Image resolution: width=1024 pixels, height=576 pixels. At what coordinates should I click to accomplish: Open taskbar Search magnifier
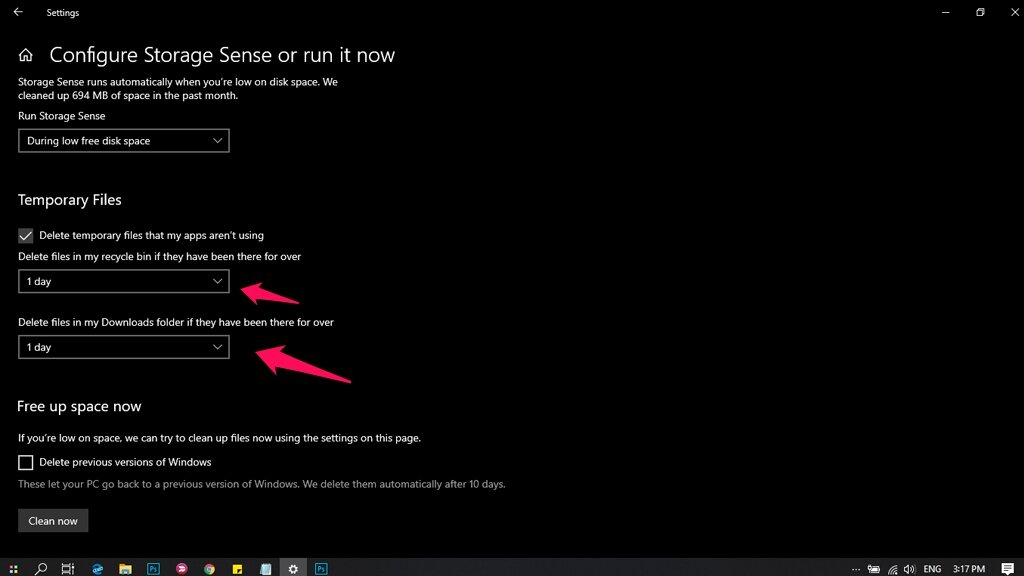(x=40, y=569)
